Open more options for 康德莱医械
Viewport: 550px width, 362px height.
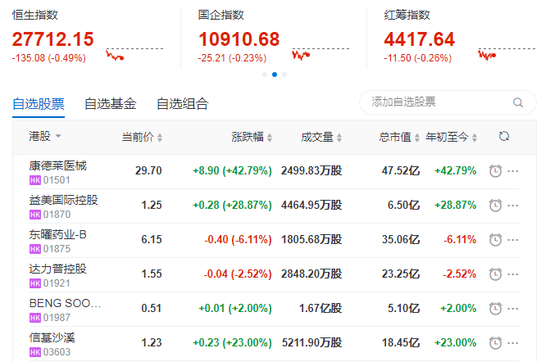click(513, 171)
